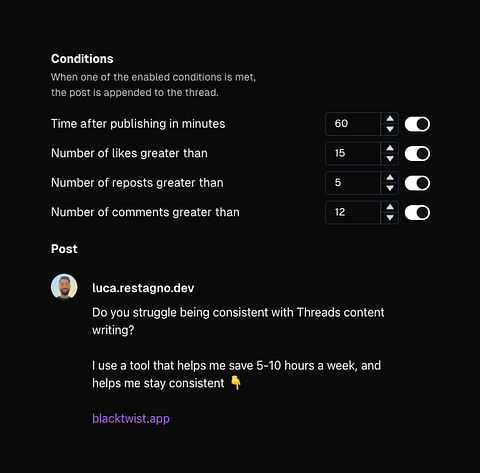Viewport: 480px width, 473px height.
Task: Open the profile avatar photo
Action: tap(64, 287)
